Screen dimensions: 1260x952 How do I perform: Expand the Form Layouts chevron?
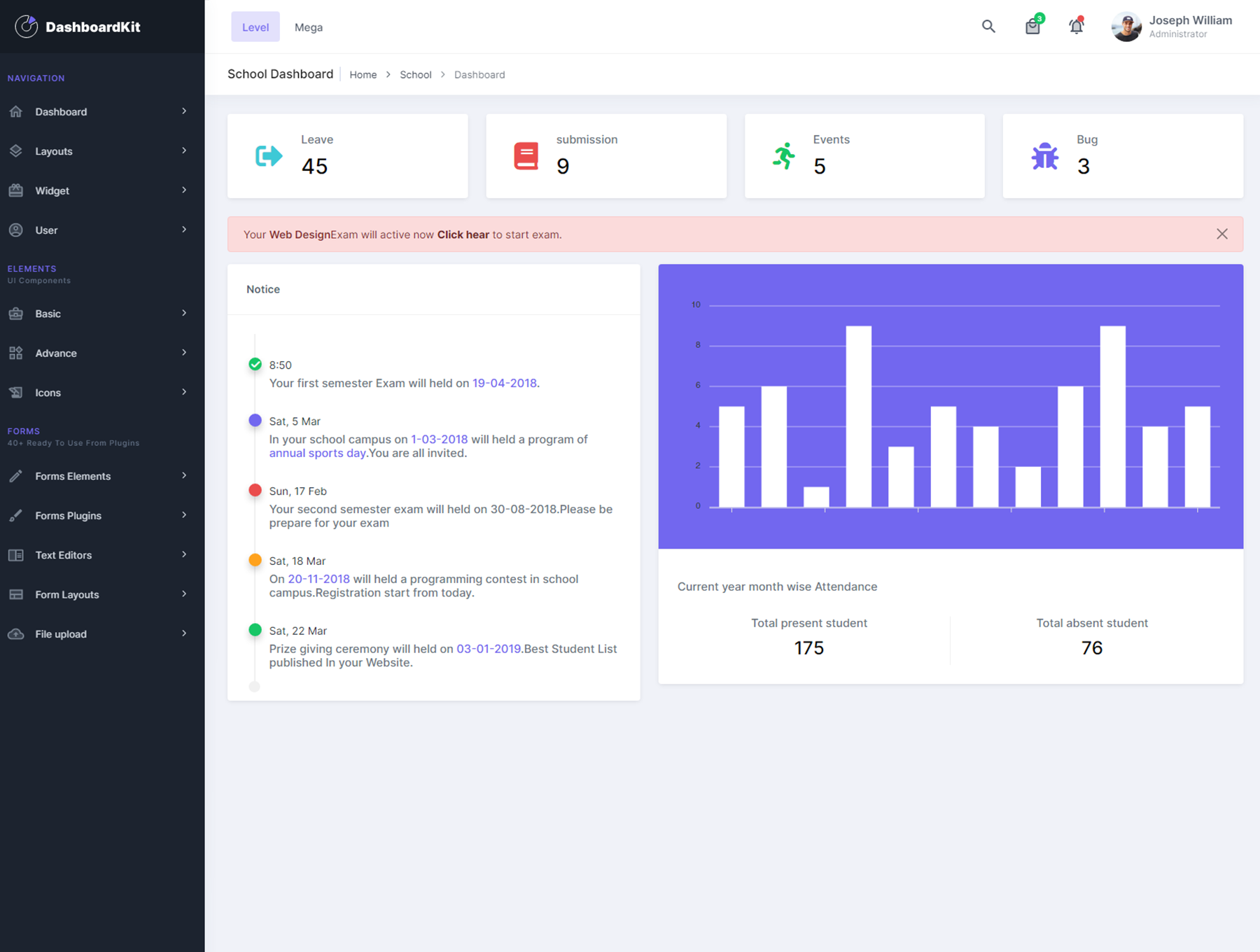click(184, 594)
